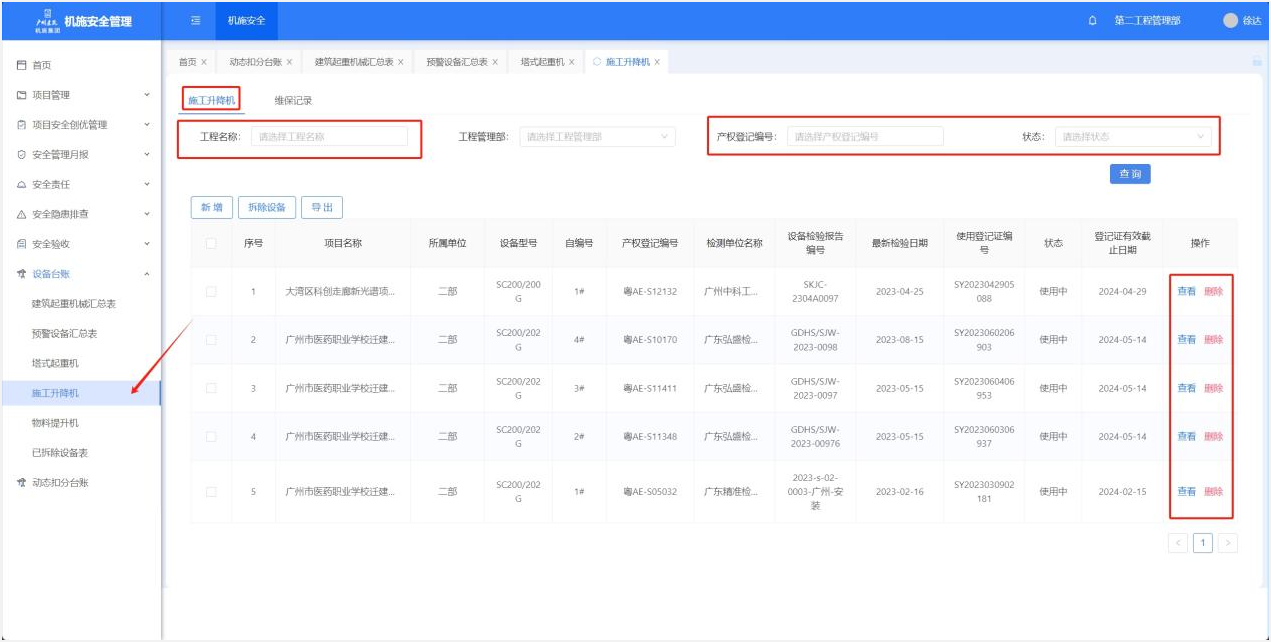1271x643 pixels.
Task: Click the notification bell icon
Action: click(x=1092, y=20)
